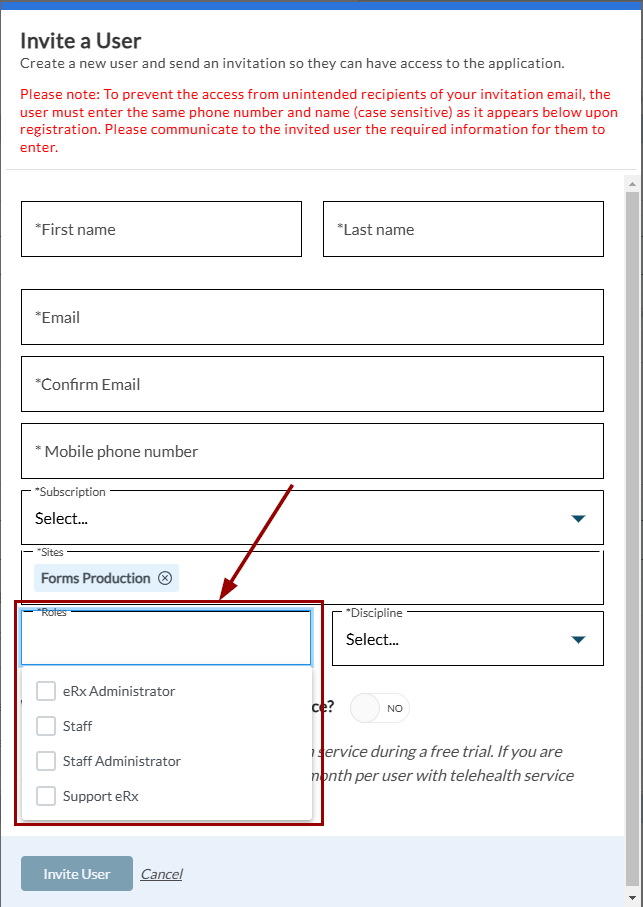Screen dimensions: 643x907
Task: Open the Subscription dropdown arrow
Action: (577, 518)
